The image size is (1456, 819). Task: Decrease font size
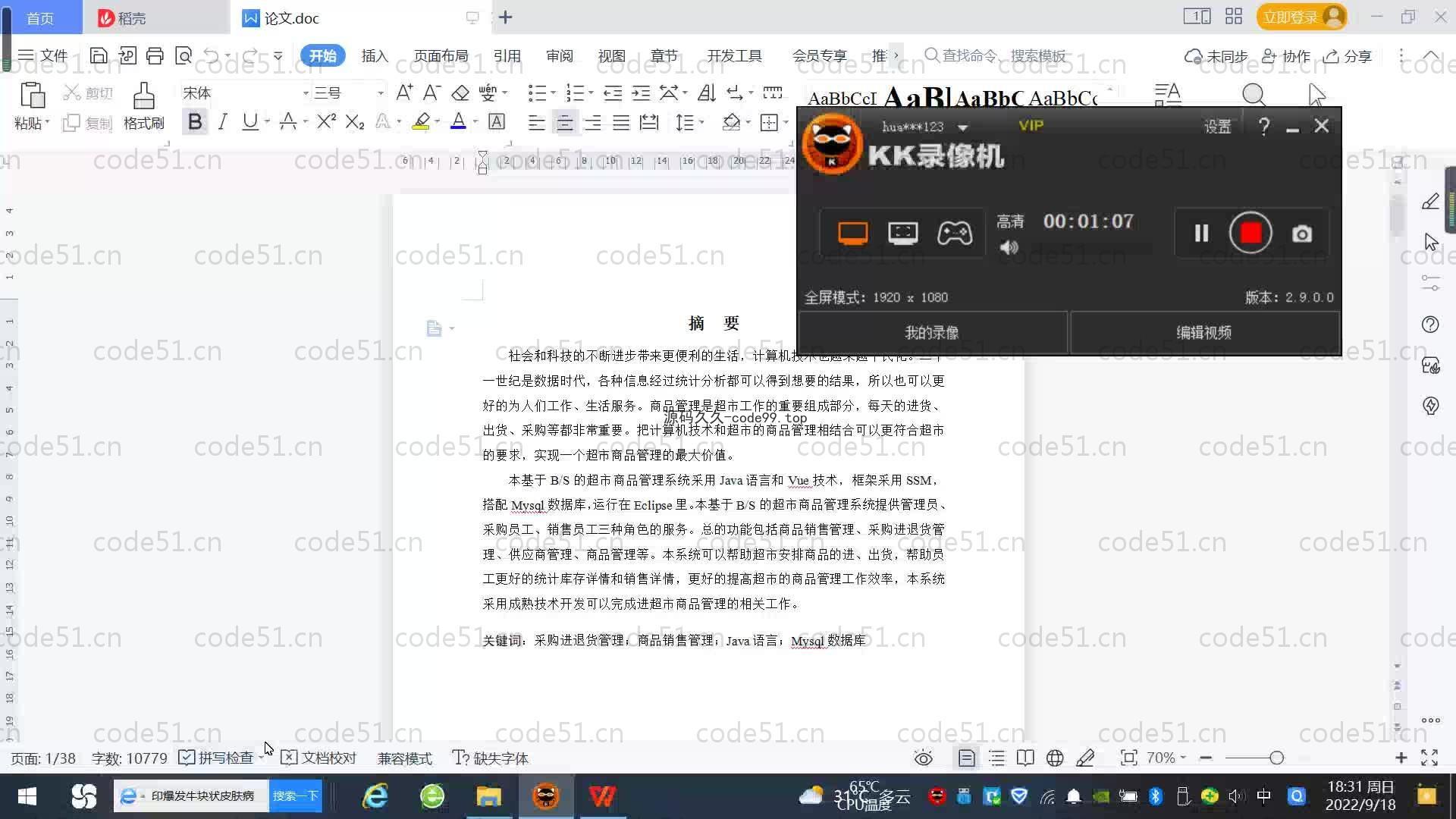click(431, 93)
